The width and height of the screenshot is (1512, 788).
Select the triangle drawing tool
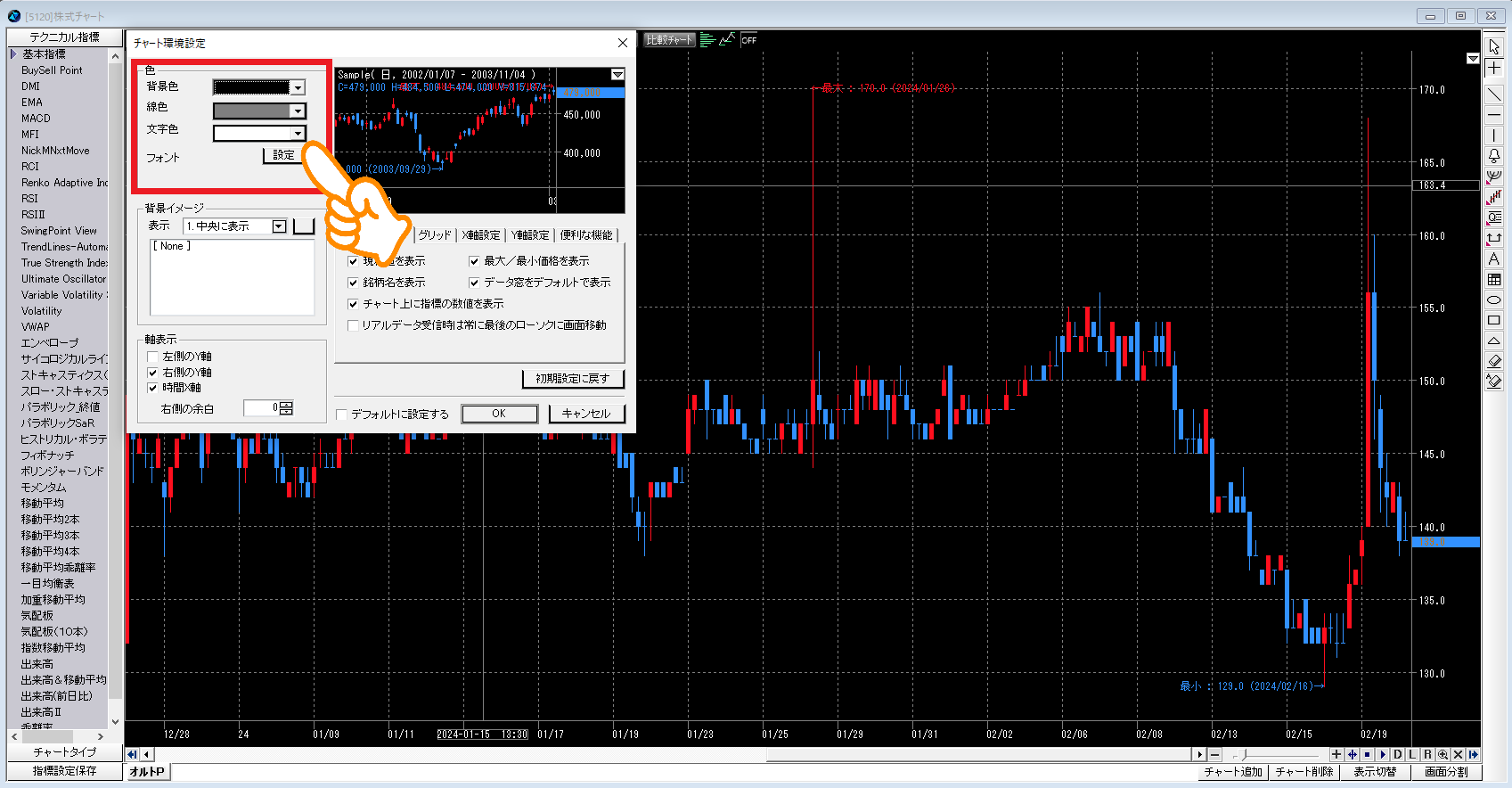[x=1494, y=341]
